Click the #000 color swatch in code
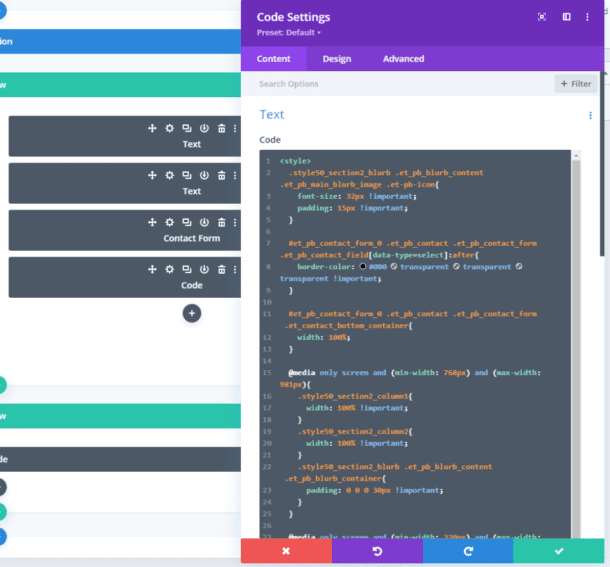The image size is (610, 567). (364, 267)
